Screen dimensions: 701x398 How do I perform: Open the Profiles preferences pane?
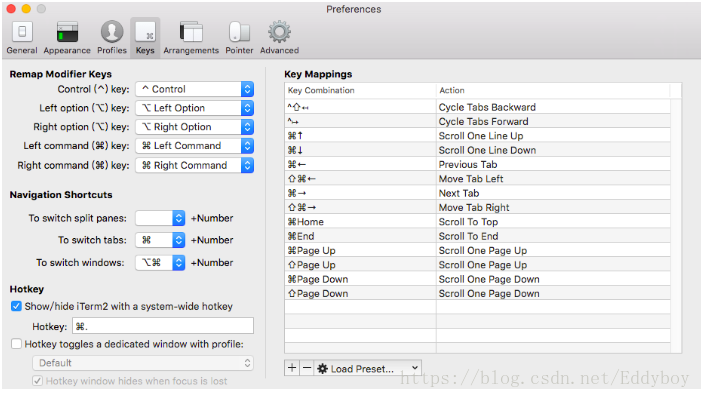[112, 38]
